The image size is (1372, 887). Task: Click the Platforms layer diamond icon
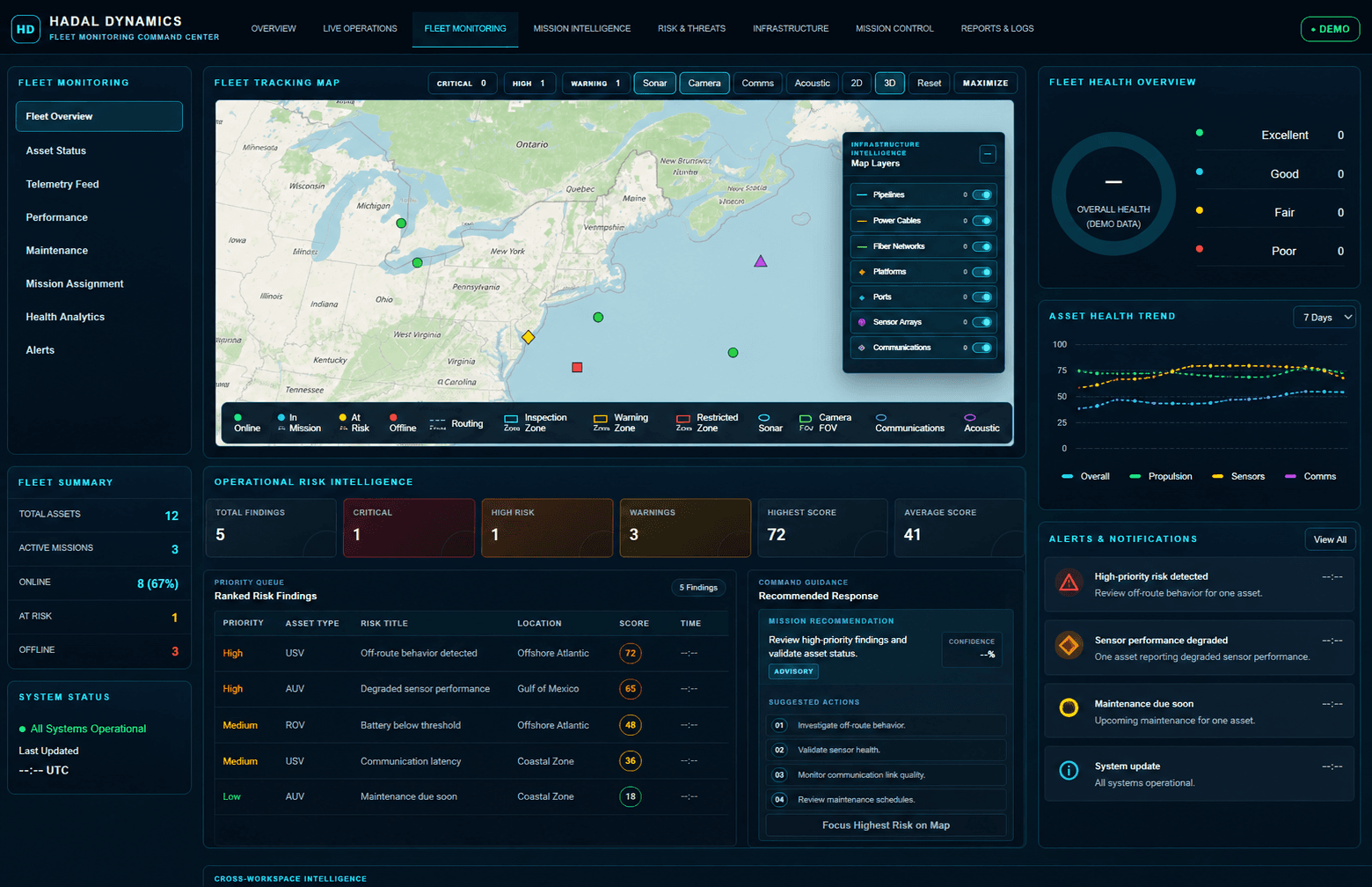click(x=862, y=272)
